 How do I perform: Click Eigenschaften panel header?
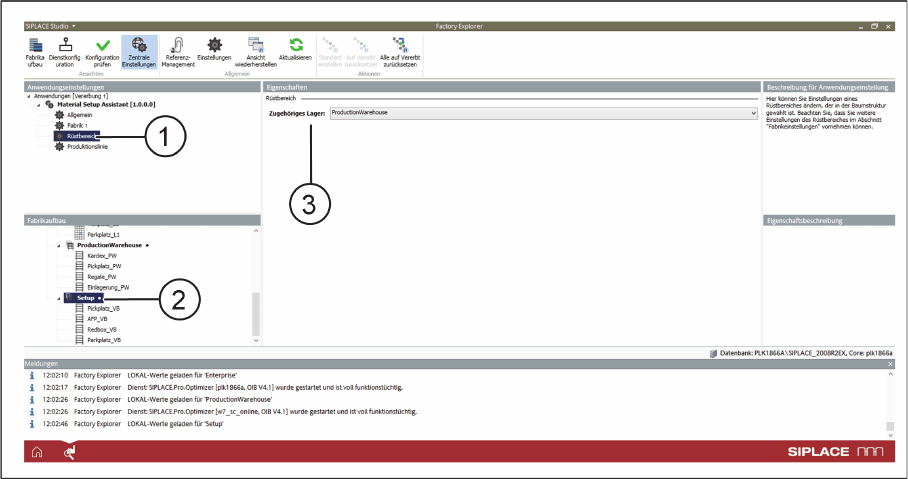(511, 87)
